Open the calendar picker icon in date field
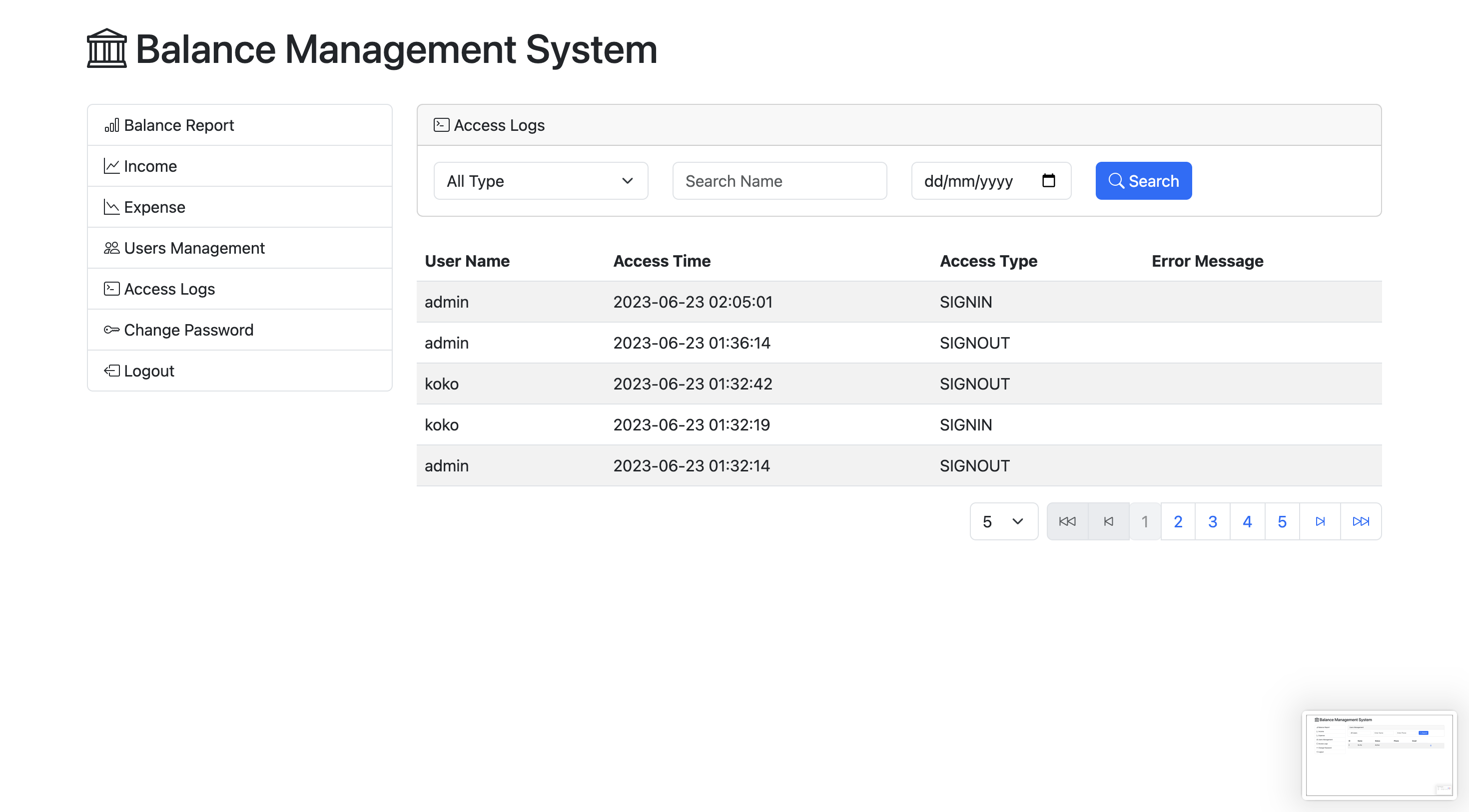This screenshot has width=1469, height=812. (1048, 181)
